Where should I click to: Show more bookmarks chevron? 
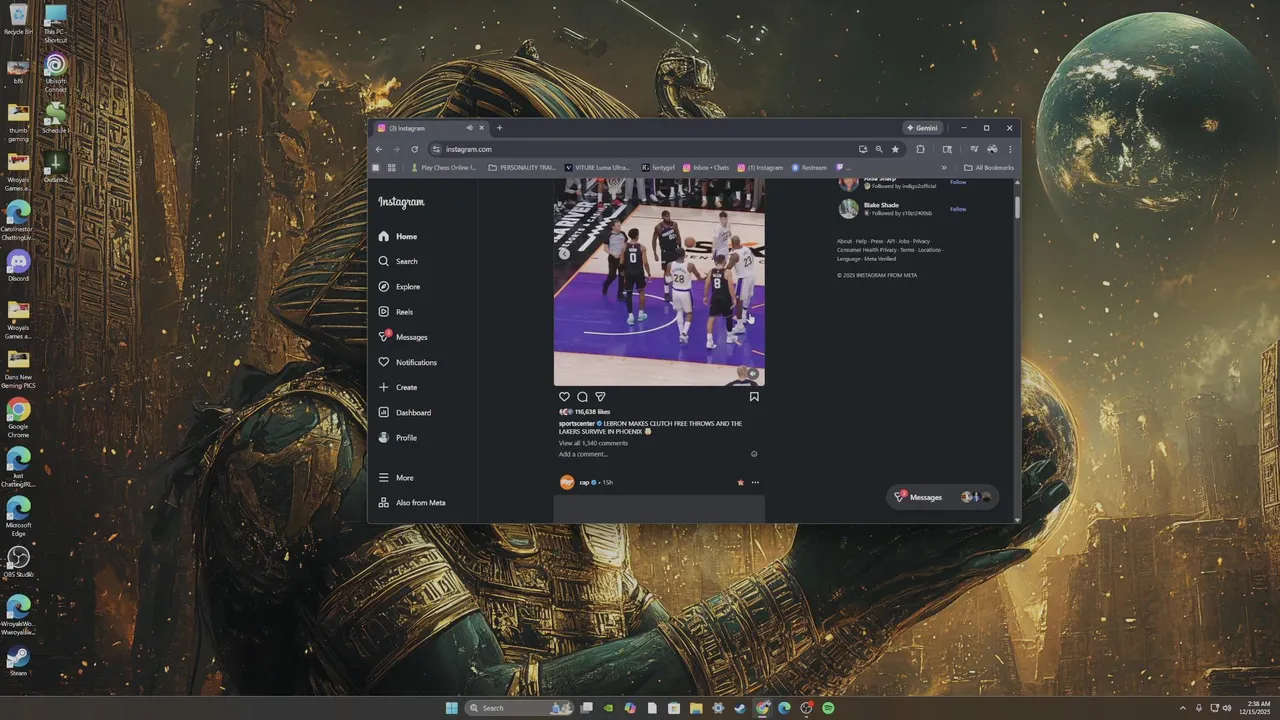click(x=944, y=168)
